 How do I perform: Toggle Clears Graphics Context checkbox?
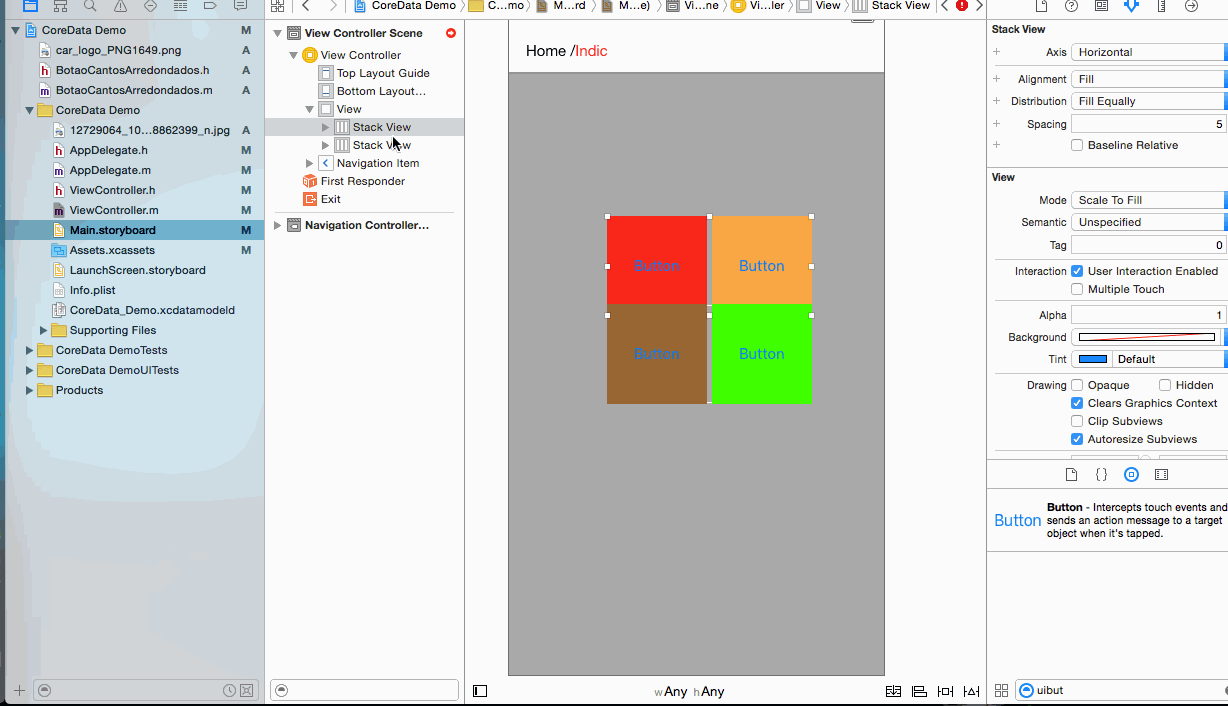(1077, 403)
